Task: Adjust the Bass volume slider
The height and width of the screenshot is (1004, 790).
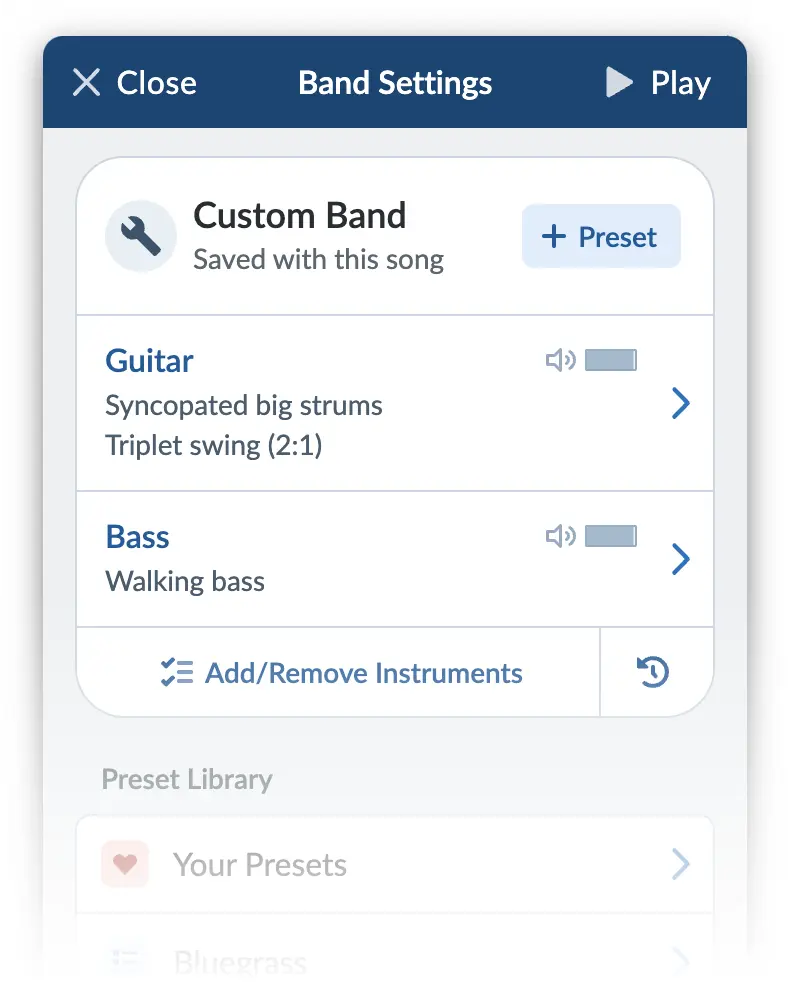Action: tap(611, 537)
